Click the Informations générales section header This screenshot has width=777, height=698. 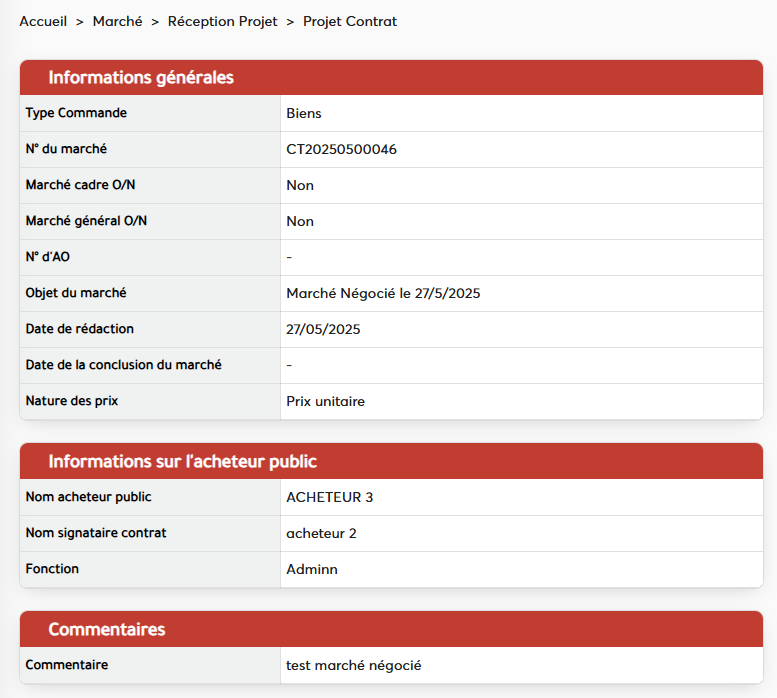[x=141, y=77]
